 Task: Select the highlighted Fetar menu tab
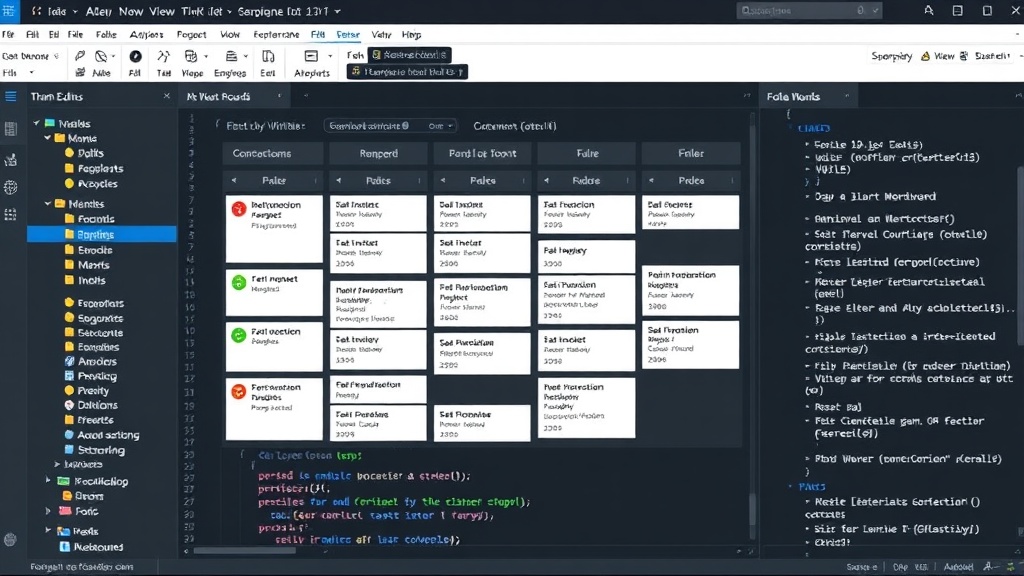[348, 35]
